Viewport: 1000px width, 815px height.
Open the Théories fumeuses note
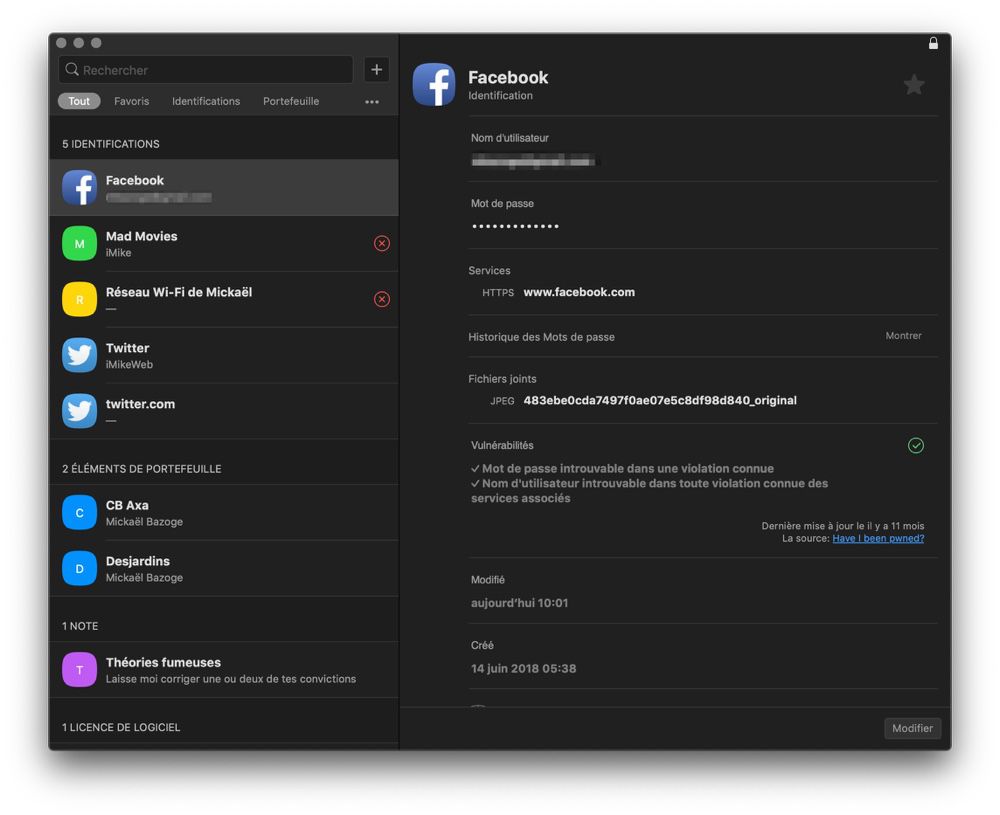click(x=224, y=670)
